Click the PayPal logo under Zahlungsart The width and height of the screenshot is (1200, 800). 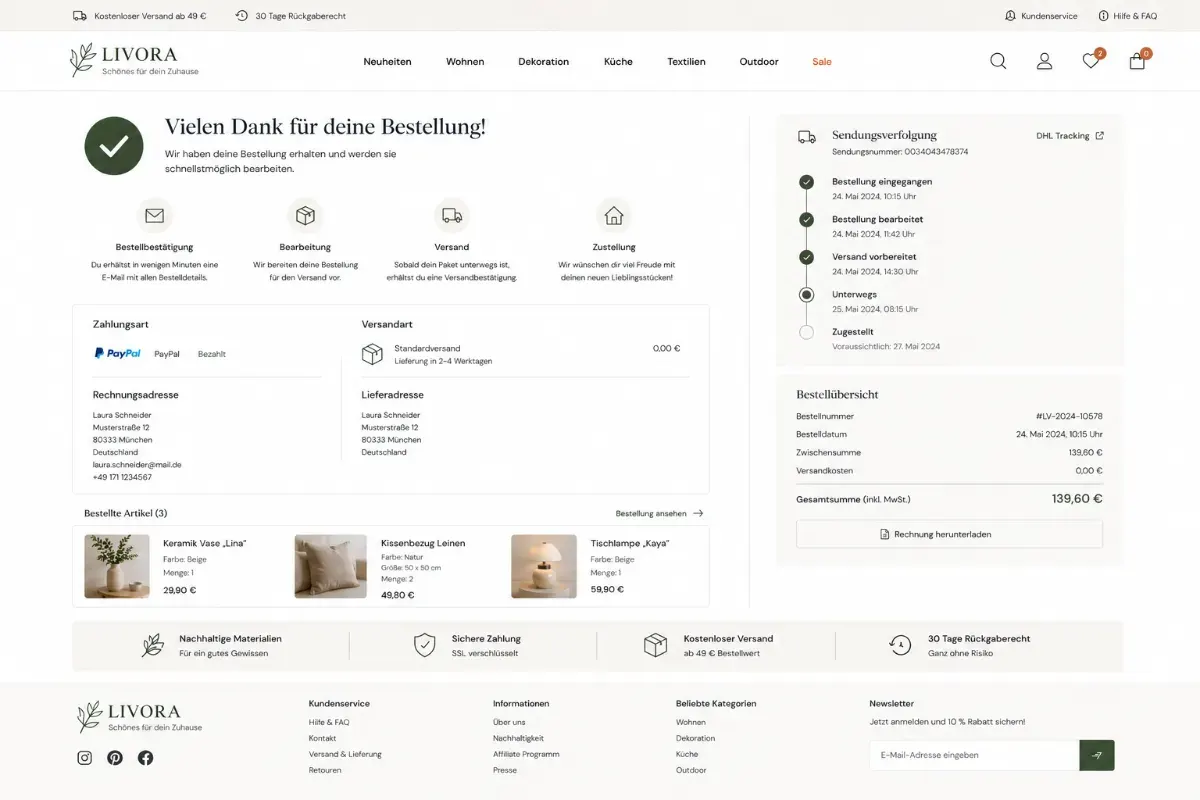click(x=118, y=353)
